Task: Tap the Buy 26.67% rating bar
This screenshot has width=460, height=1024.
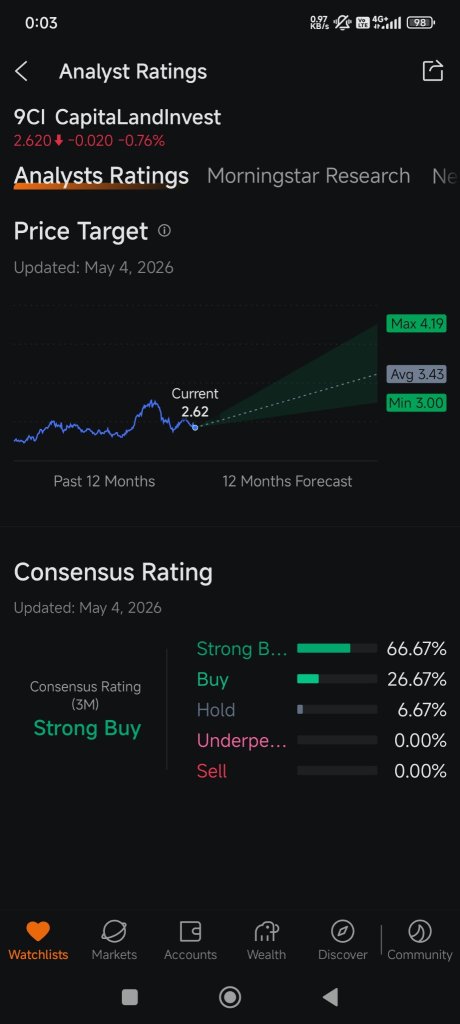Action: [x=337, y=679]
